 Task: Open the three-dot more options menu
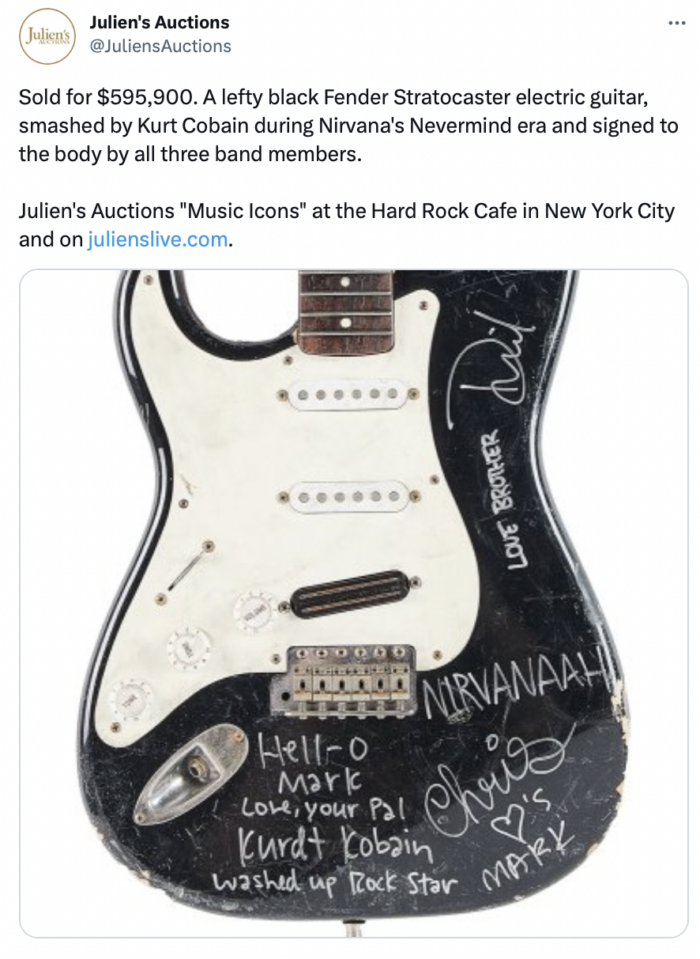[676, 23]
